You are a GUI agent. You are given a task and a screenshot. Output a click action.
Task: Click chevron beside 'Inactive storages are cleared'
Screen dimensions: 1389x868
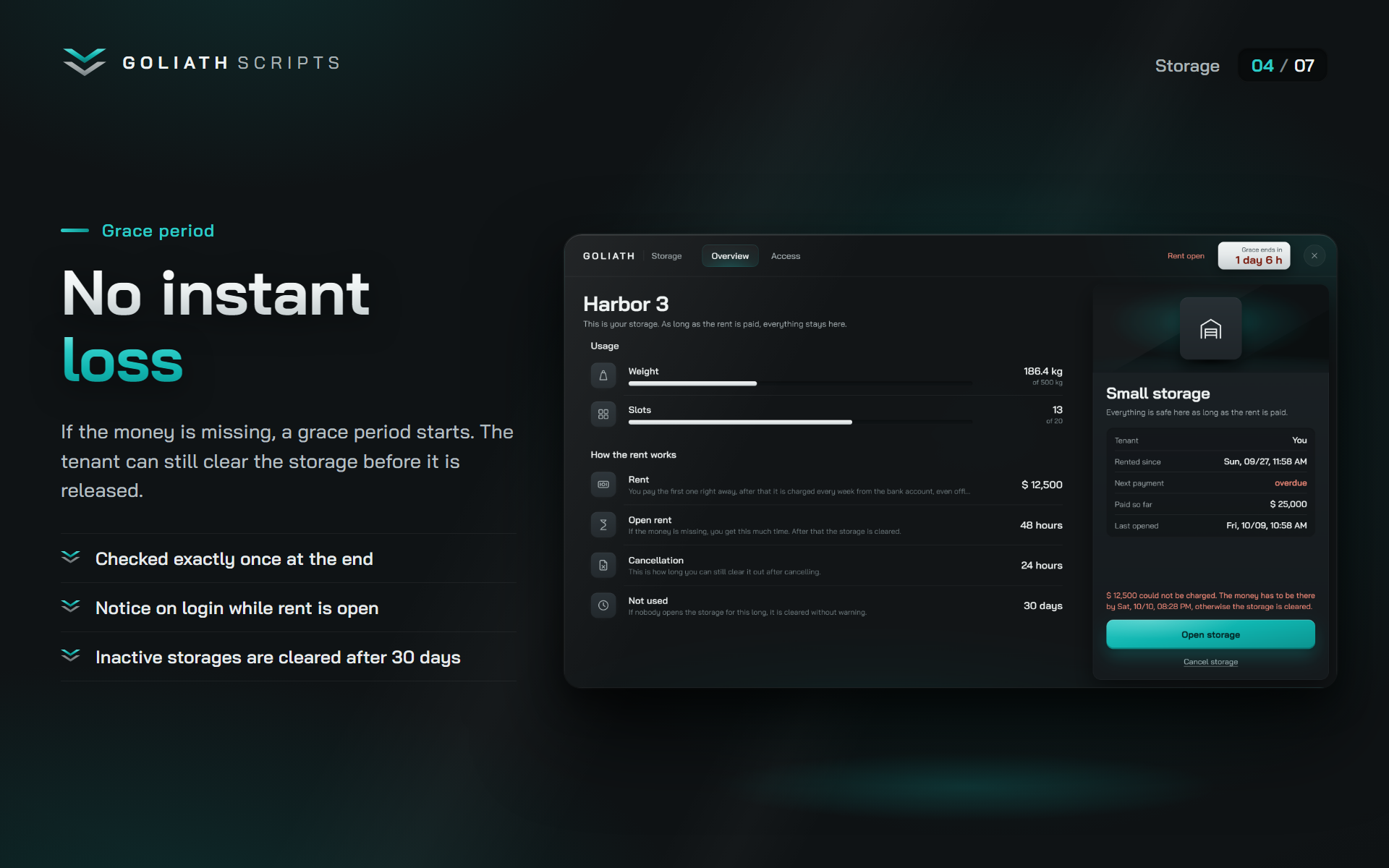click(x=71, y=655)
